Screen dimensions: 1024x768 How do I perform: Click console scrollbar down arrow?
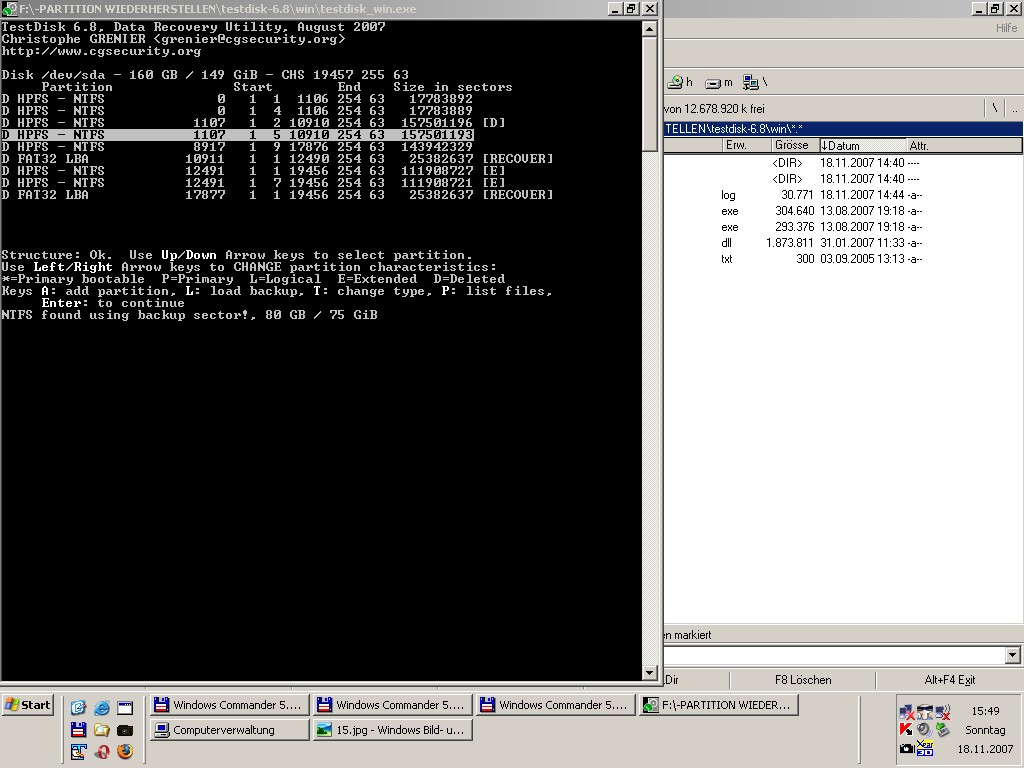tap(649, 673)
